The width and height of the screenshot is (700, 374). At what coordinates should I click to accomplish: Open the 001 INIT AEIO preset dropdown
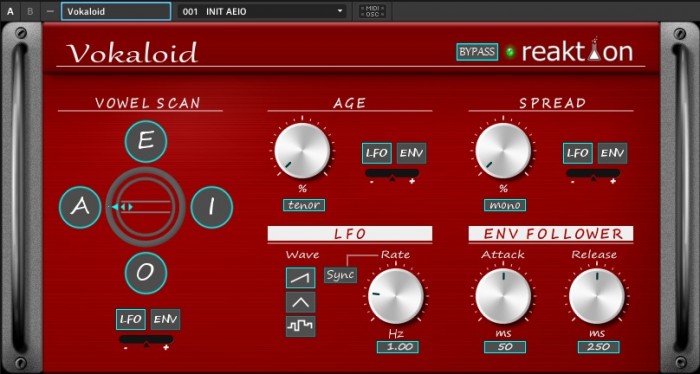tap(262, 12)
